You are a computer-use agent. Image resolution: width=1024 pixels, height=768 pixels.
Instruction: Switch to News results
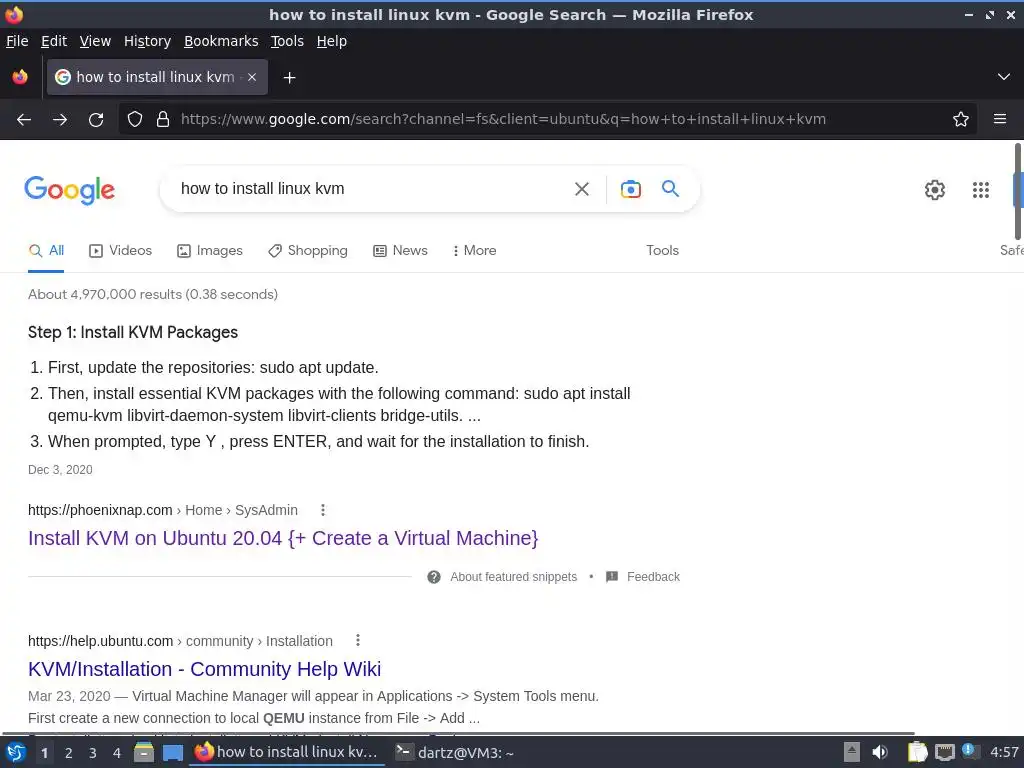click(x=400, y=251)
